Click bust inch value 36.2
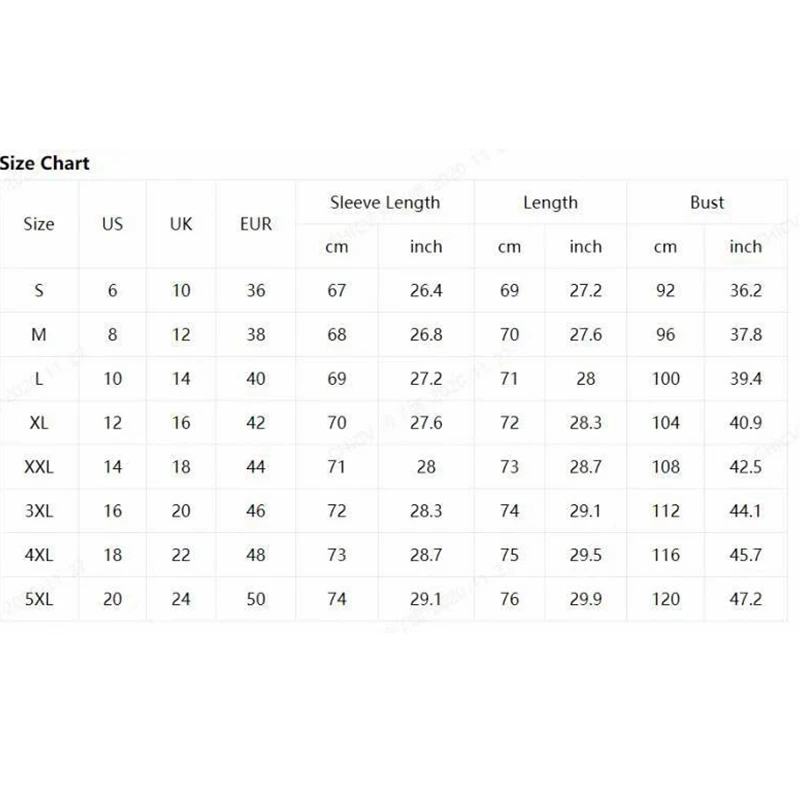The width and height of the screenshot is (800, 800). coord(745,291)
